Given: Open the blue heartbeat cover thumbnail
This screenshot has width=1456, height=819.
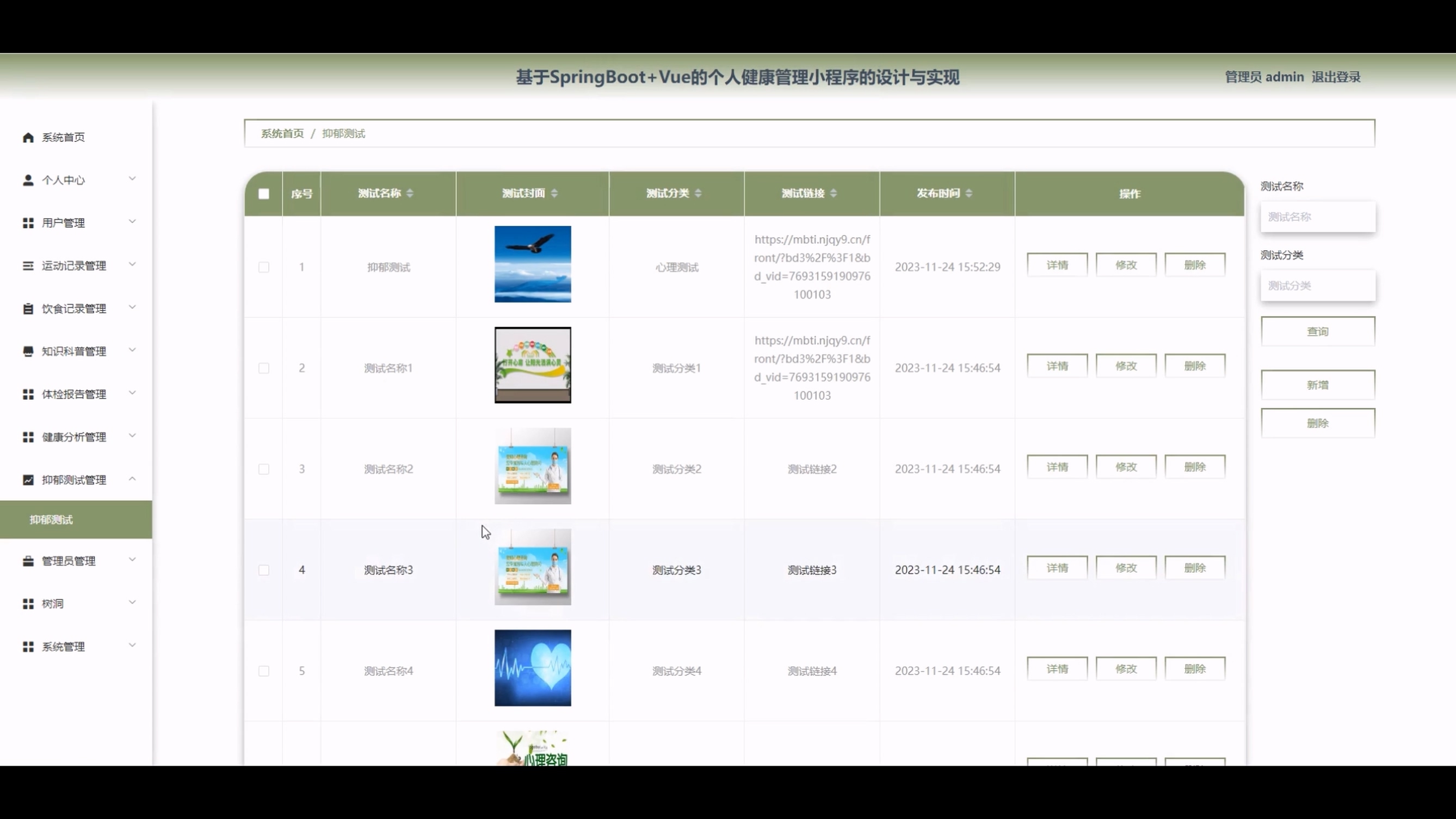Looking at the screenshot, I should tap(533, 668).
